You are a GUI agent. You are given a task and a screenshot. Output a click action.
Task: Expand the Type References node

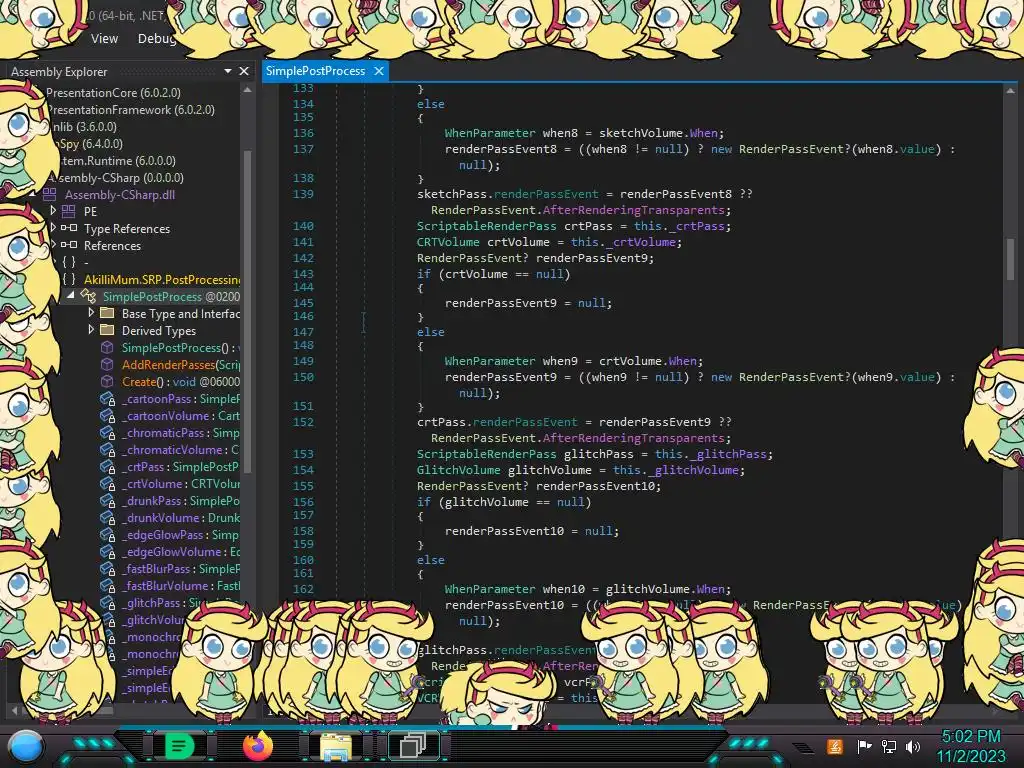(54, 228)
